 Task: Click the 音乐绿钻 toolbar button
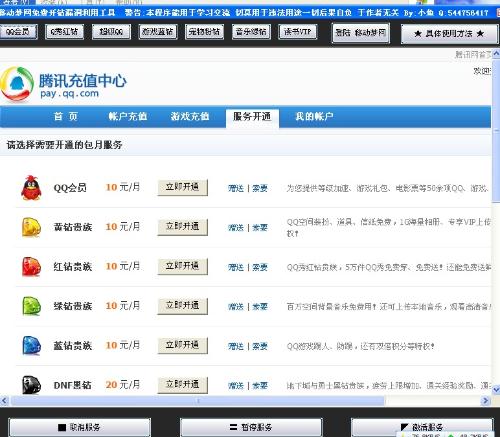coord(251,32)
